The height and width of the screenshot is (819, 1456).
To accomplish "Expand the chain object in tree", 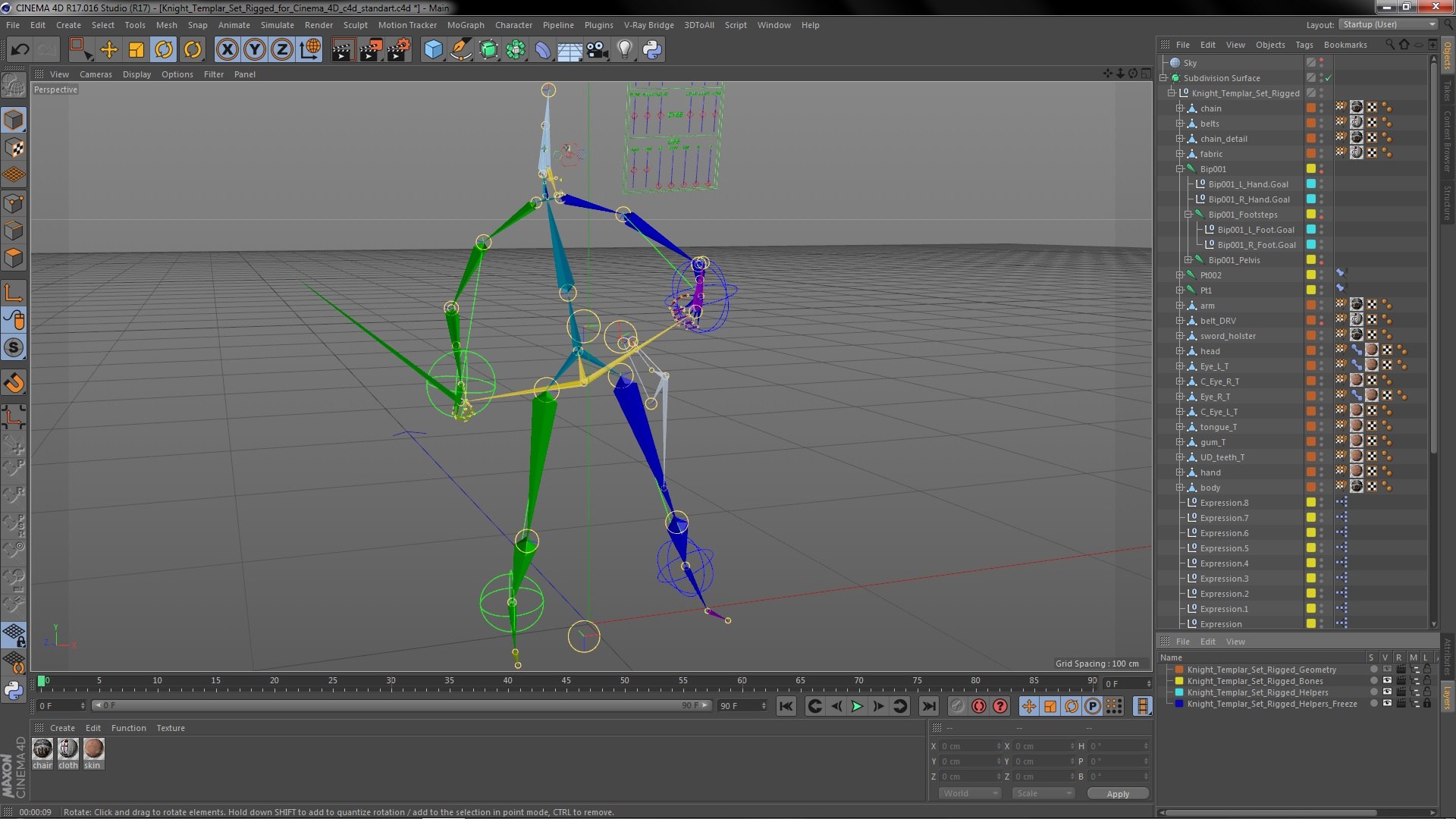I will [x=1180, y=108].
